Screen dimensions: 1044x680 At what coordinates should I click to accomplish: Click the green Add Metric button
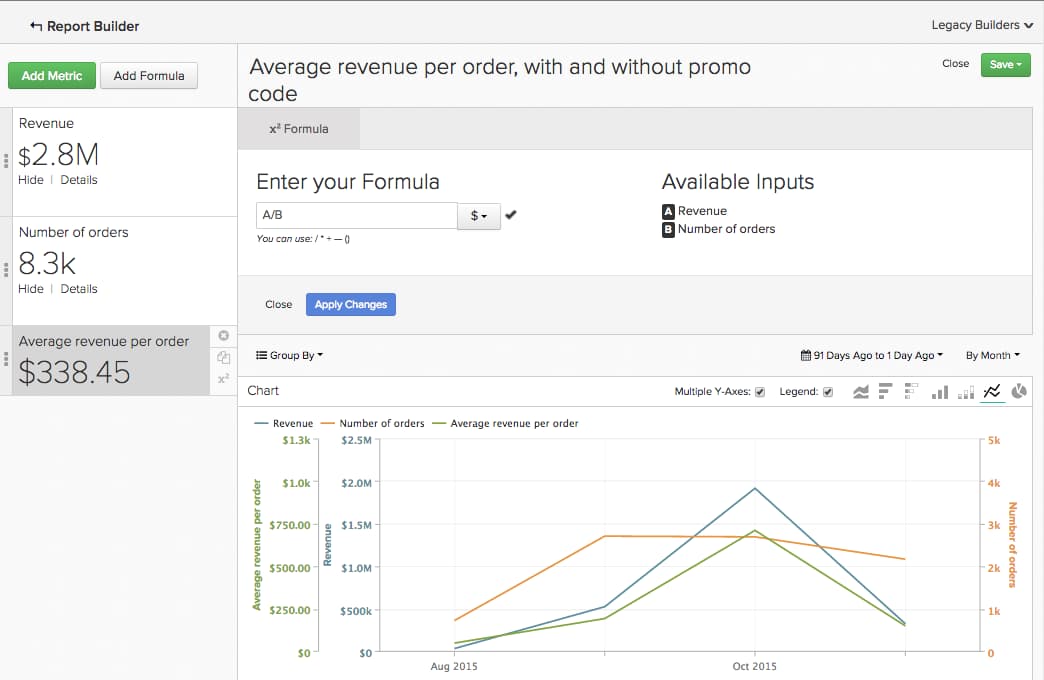click(x=51, y=75)
